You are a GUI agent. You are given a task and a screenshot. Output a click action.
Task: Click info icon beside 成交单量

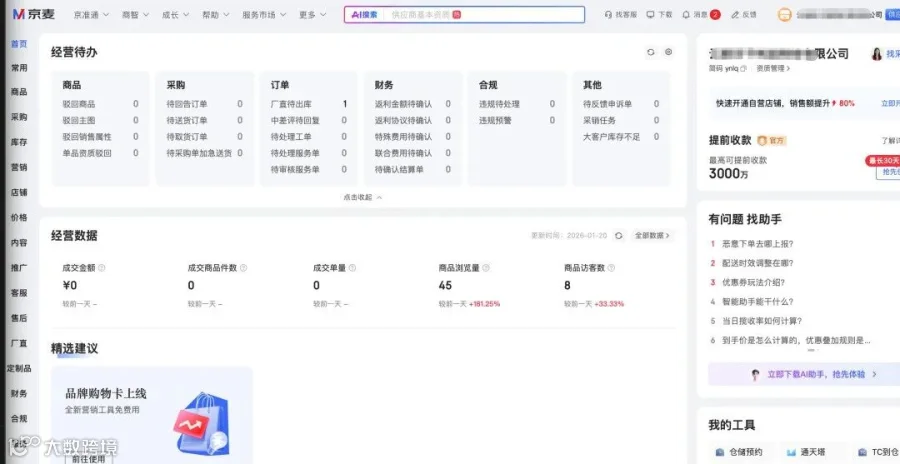pos(352,268)
